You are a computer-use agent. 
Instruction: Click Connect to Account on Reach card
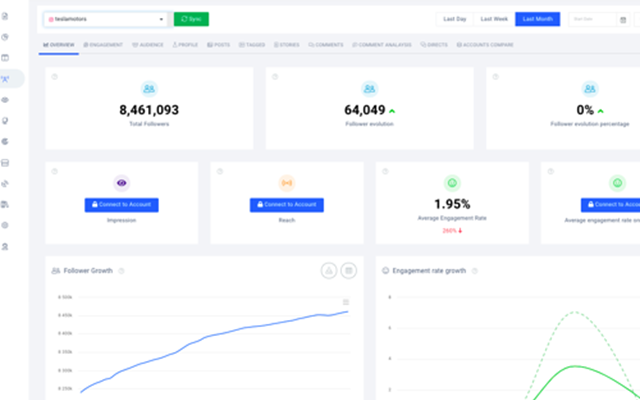287,205
